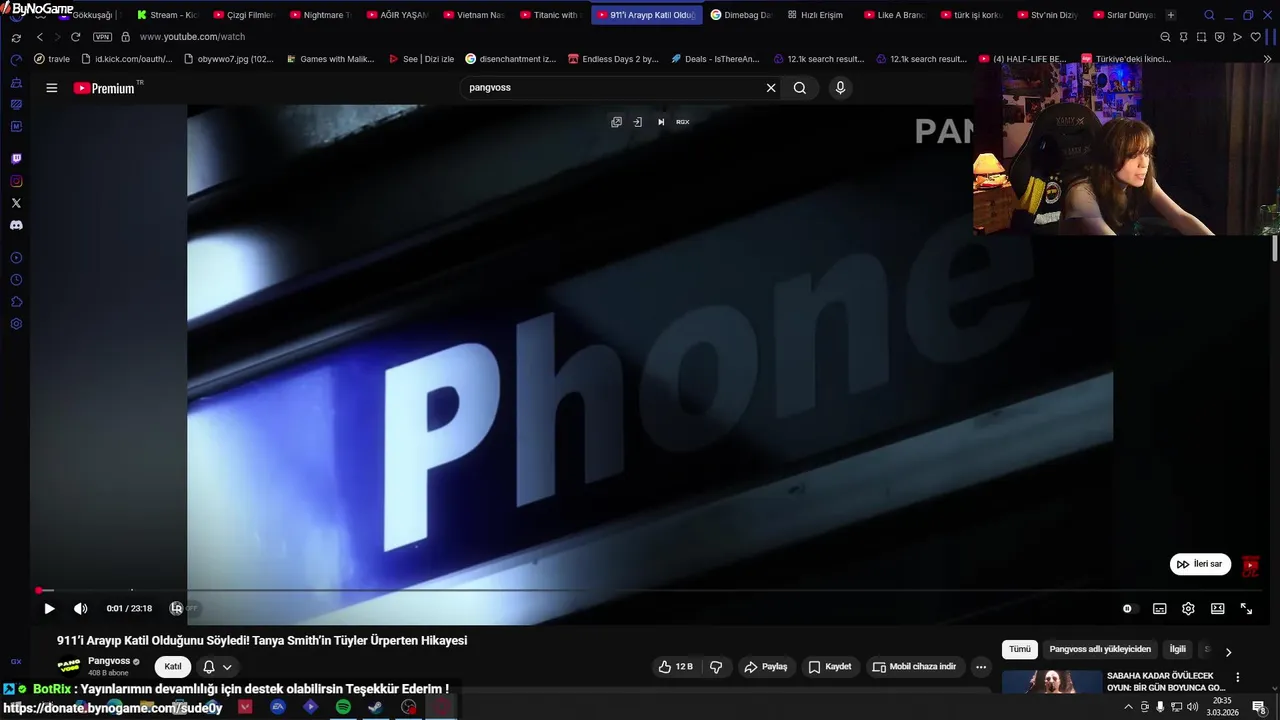Click the heart bookmark icon in toolbar
The height and width of the screenshot is (720, 1280).
(1256, 37)
